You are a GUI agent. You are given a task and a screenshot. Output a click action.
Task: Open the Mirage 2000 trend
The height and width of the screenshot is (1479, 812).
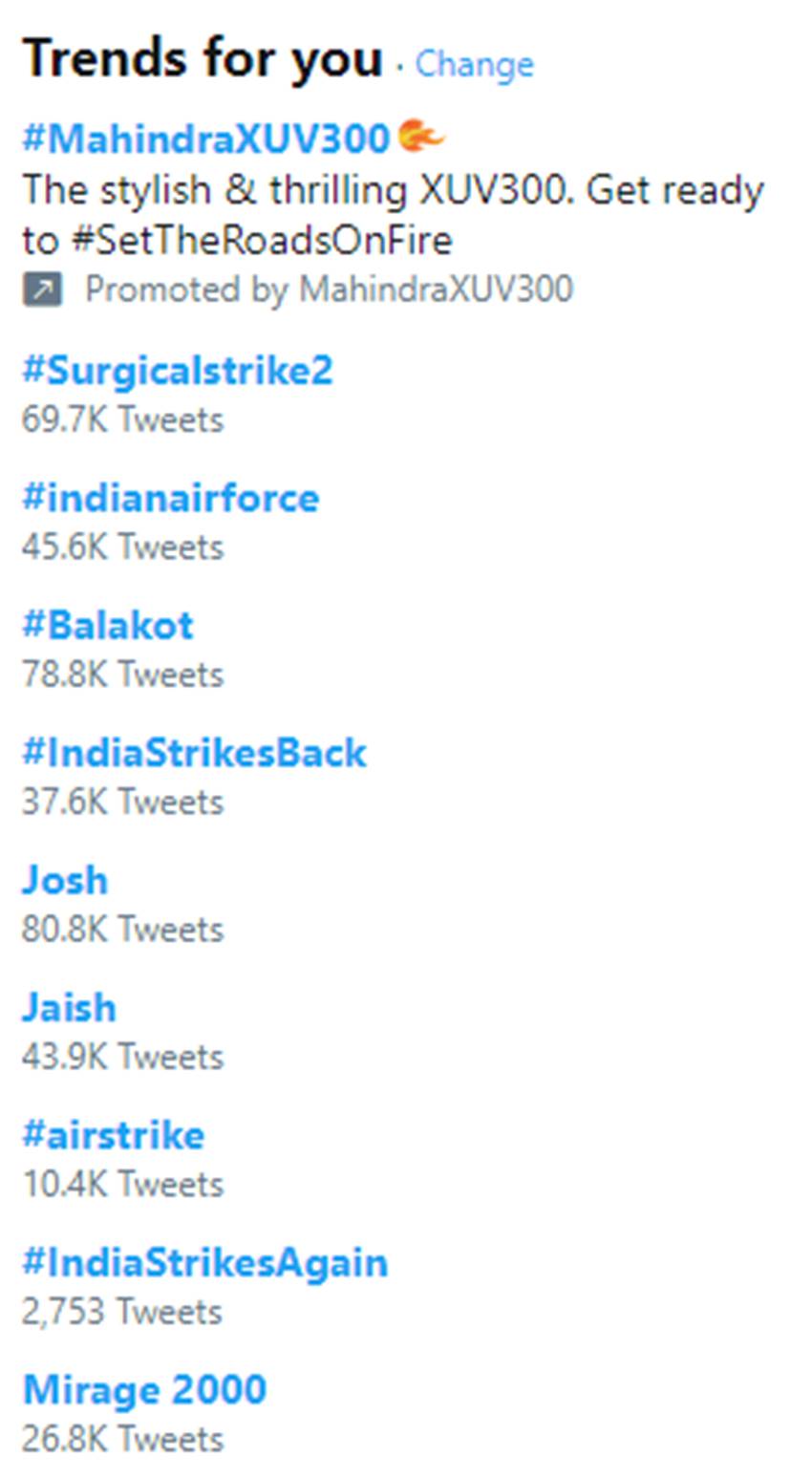[144, 1390]
